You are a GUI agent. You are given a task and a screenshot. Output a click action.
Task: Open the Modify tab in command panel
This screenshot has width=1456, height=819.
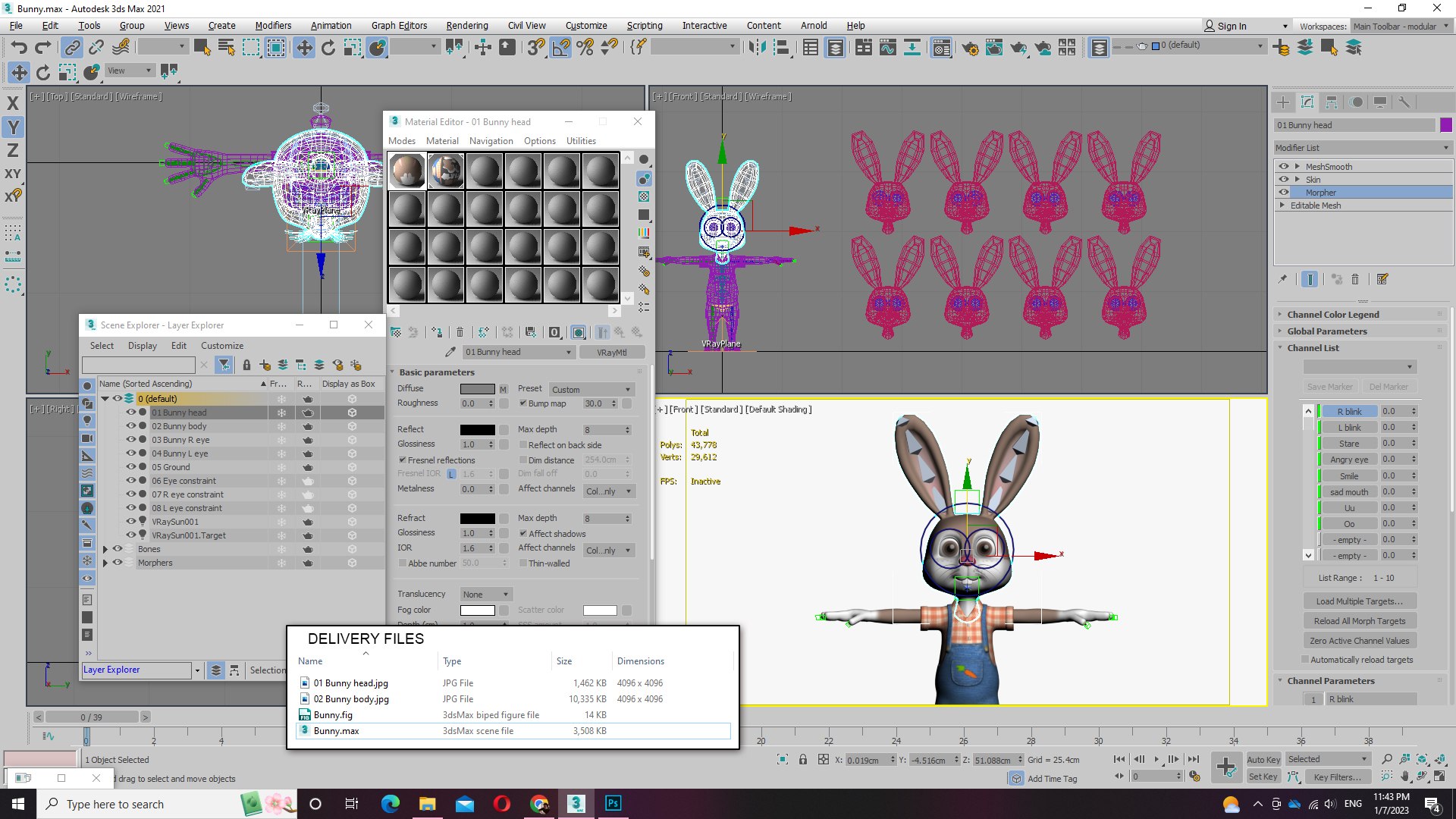click(1307, 102)
